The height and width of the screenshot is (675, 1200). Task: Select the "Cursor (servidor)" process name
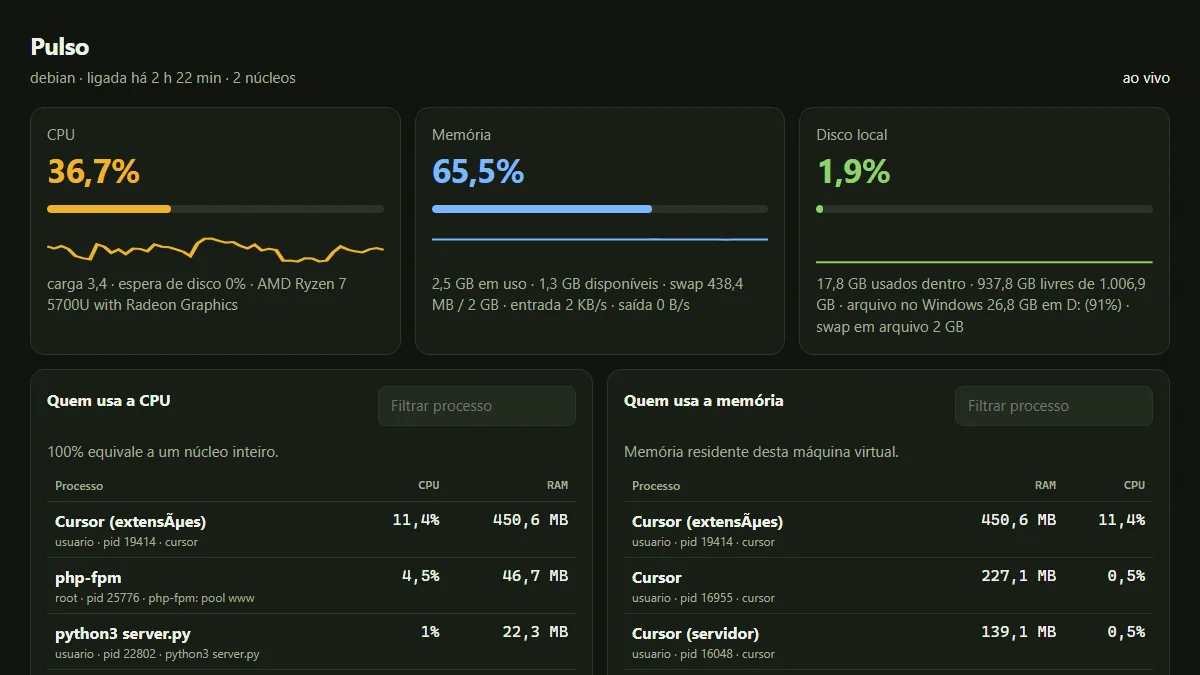[x=695, y=633]
